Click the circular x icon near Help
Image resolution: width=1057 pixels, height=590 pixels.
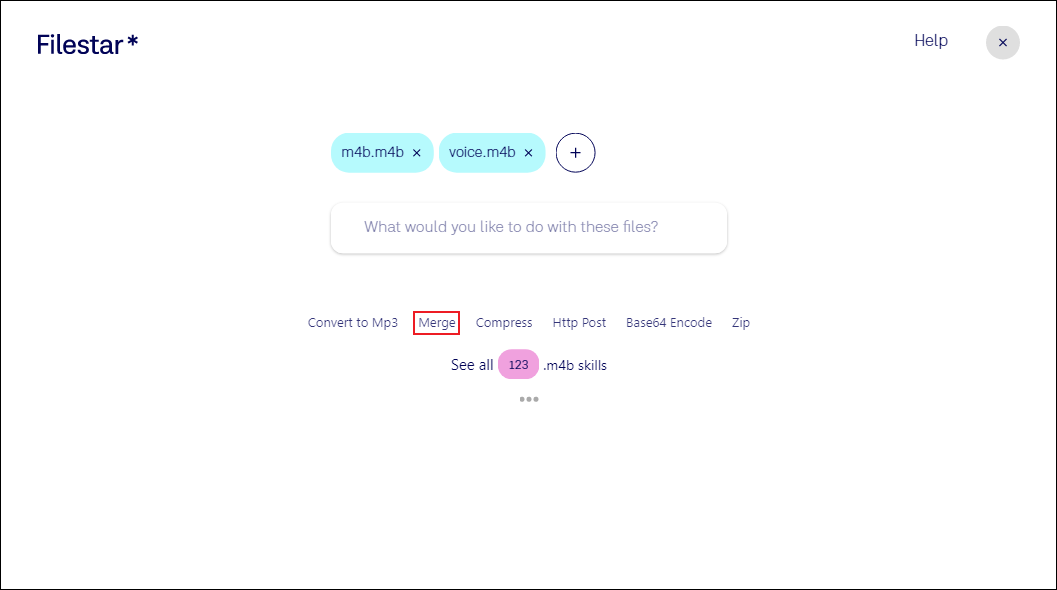pos(1003,42)
